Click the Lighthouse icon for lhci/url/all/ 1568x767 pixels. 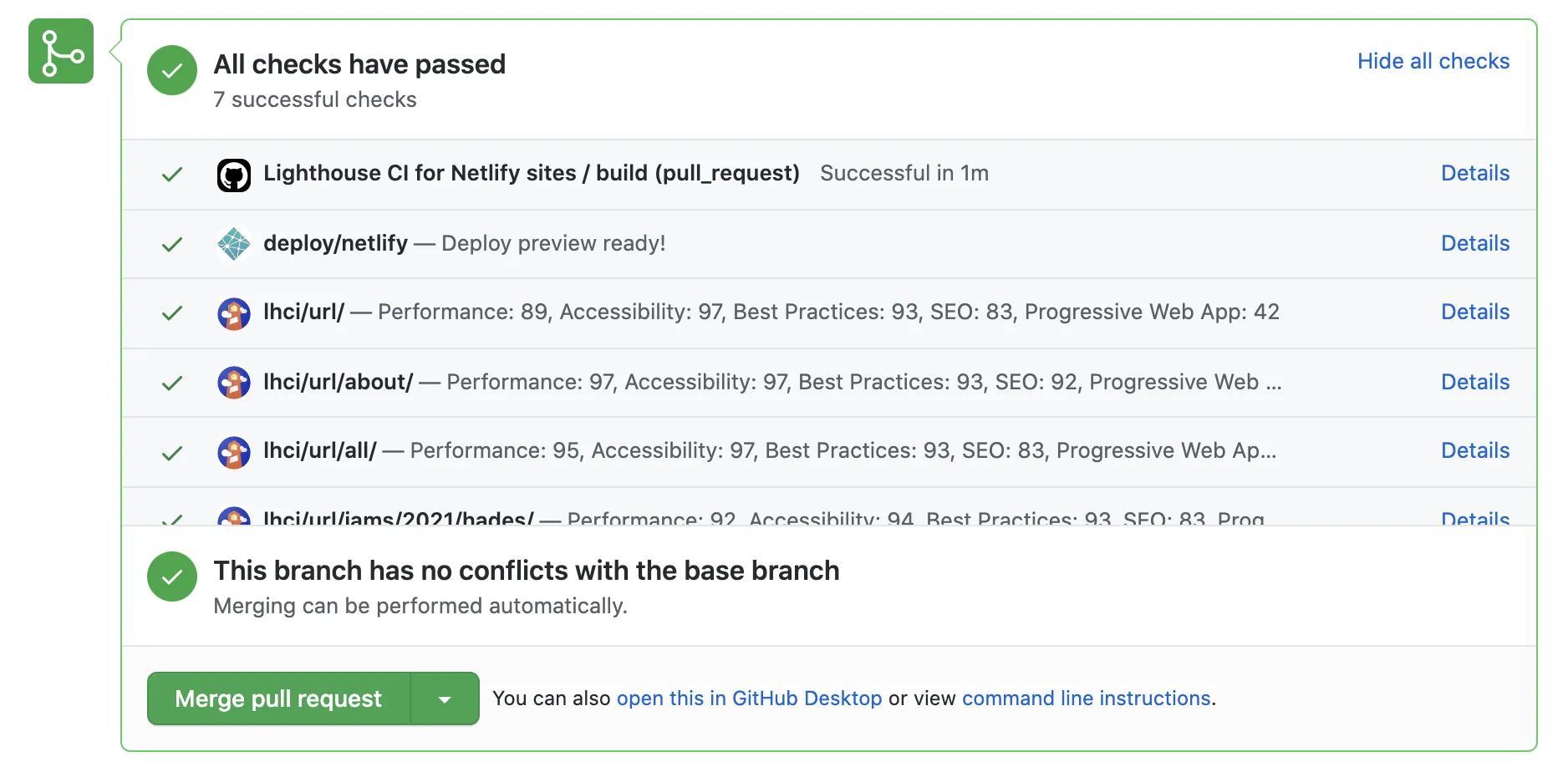(x=234, y=452)
